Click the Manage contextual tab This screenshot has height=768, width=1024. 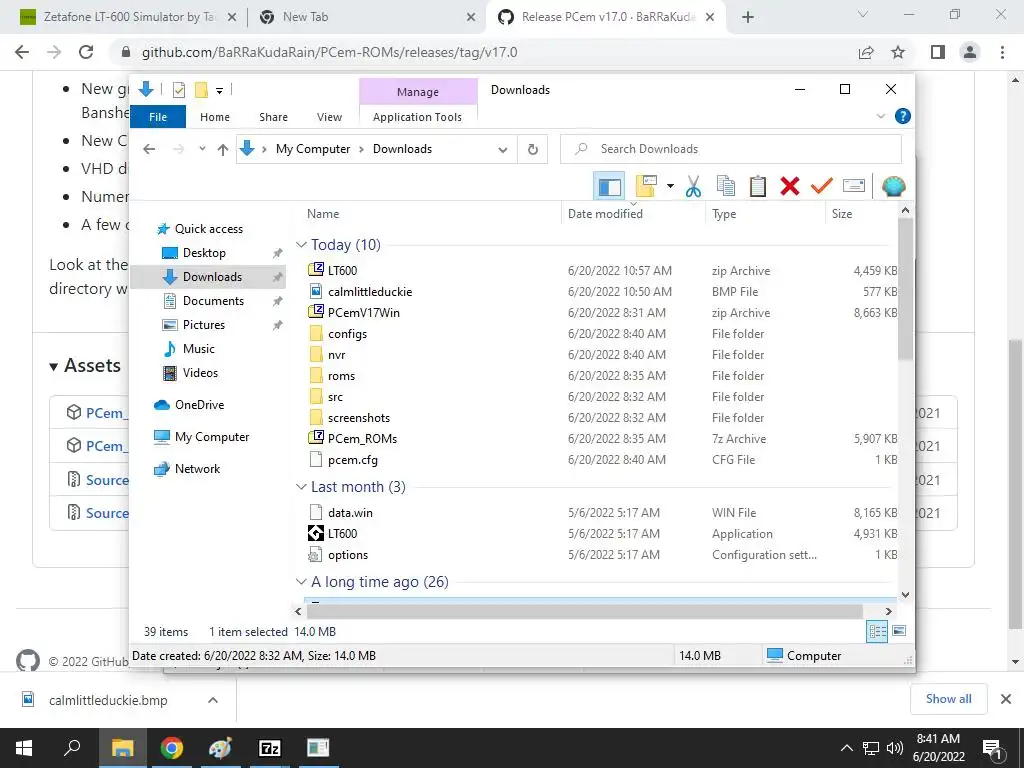click(x=418, y=92)
